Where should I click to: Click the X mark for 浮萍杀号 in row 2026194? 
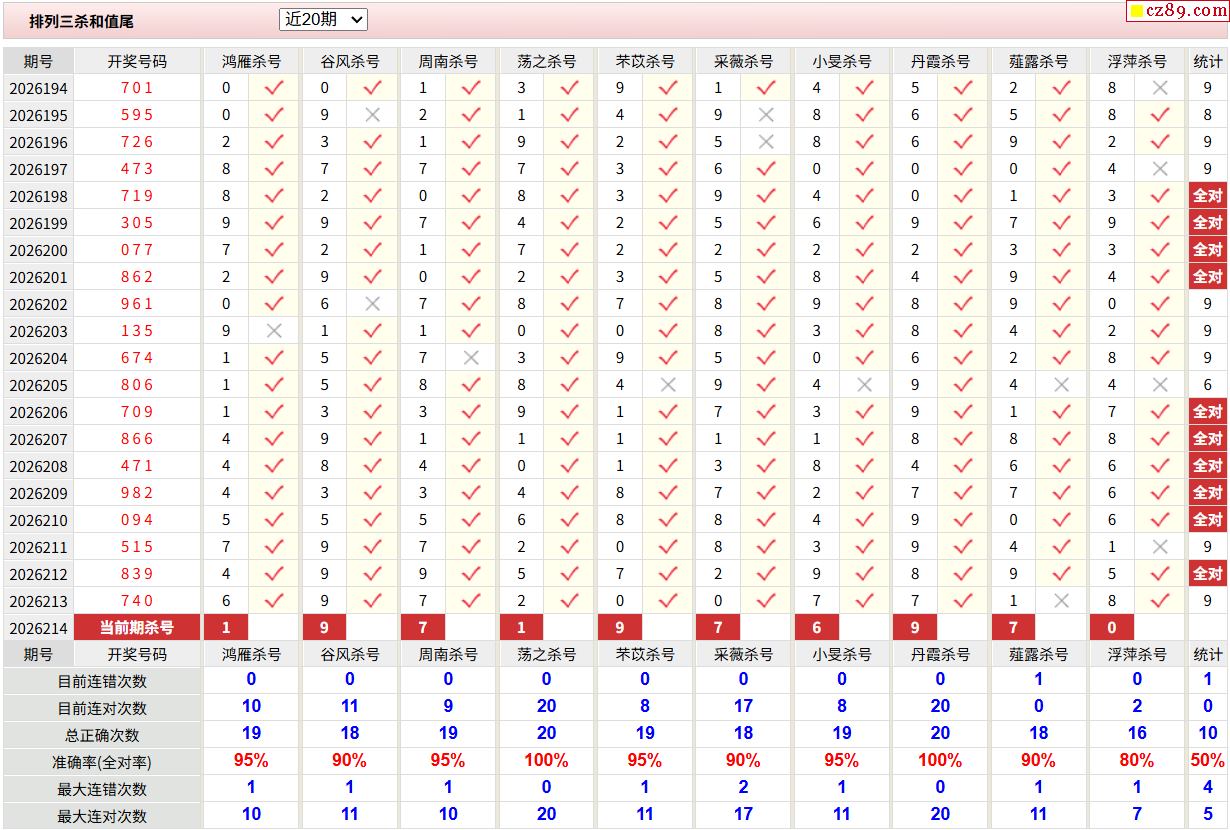click(1160, 88)
